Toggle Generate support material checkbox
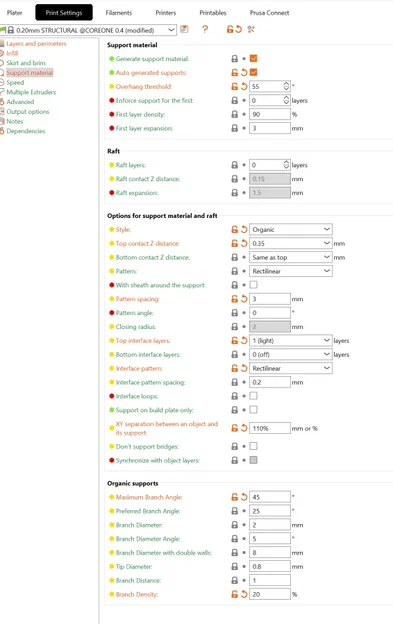The width and height of the screenshot is (393, 624). coord(253,58)
